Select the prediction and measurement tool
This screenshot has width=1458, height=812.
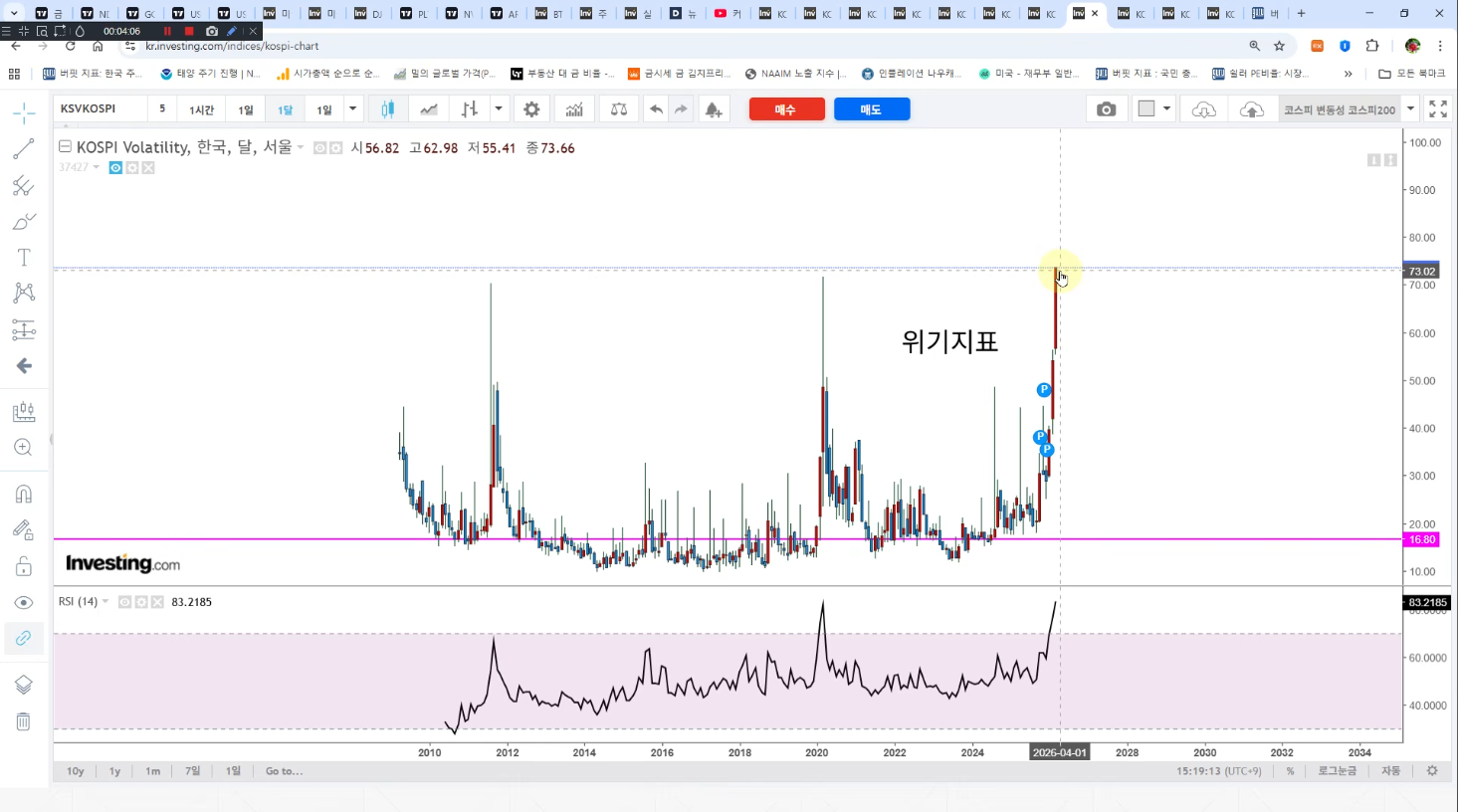click(24, 329)
